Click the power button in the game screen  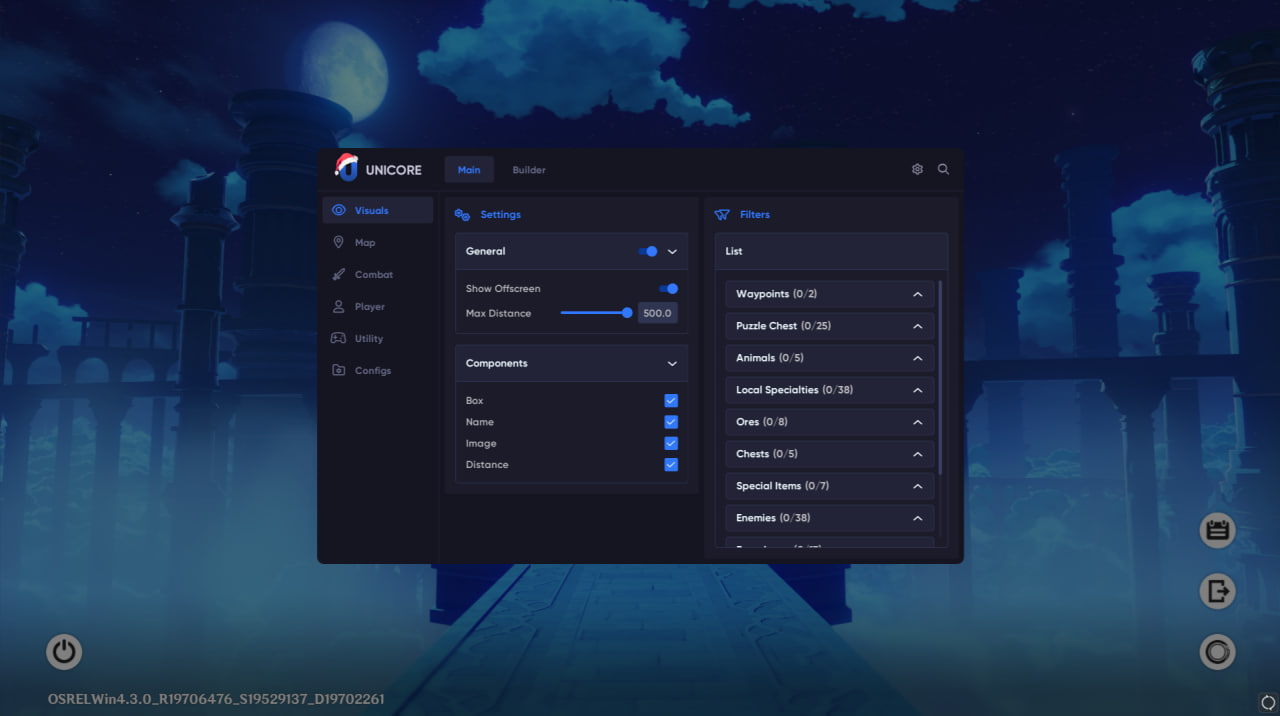(x=64, y=652)
